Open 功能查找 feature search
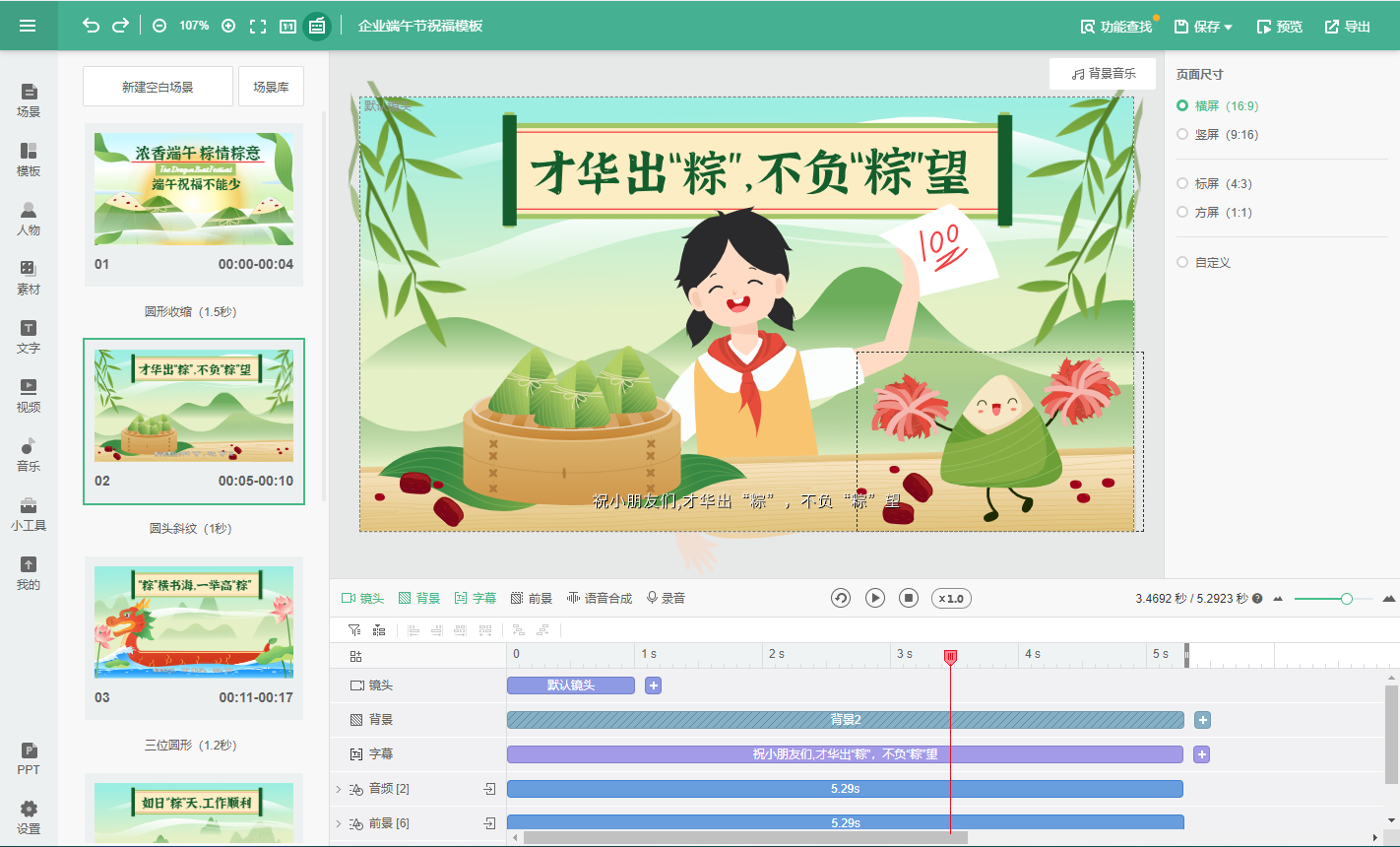 pos(1116,27)
